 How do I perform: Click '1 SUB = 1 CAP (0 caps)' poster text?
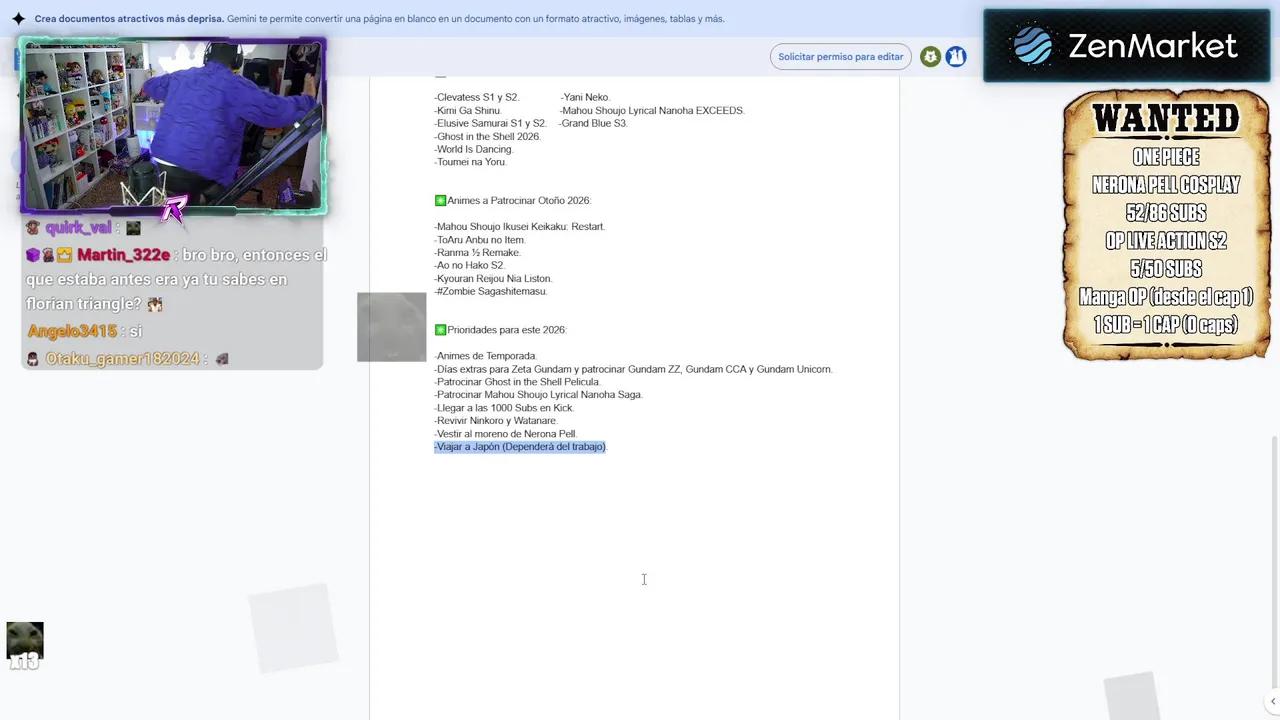(x=1166, y=325)
